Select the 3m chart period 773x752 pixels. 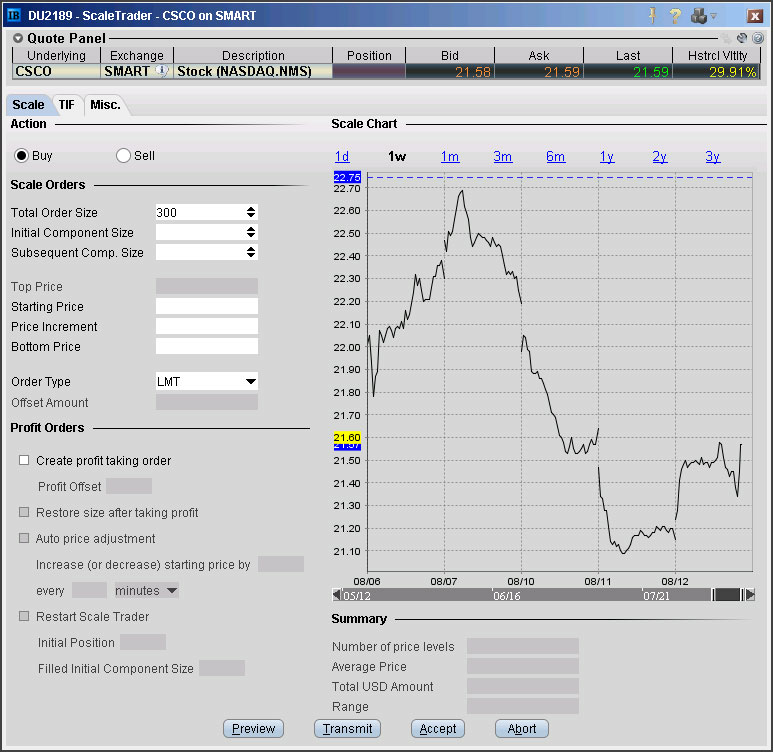point(502,157)
